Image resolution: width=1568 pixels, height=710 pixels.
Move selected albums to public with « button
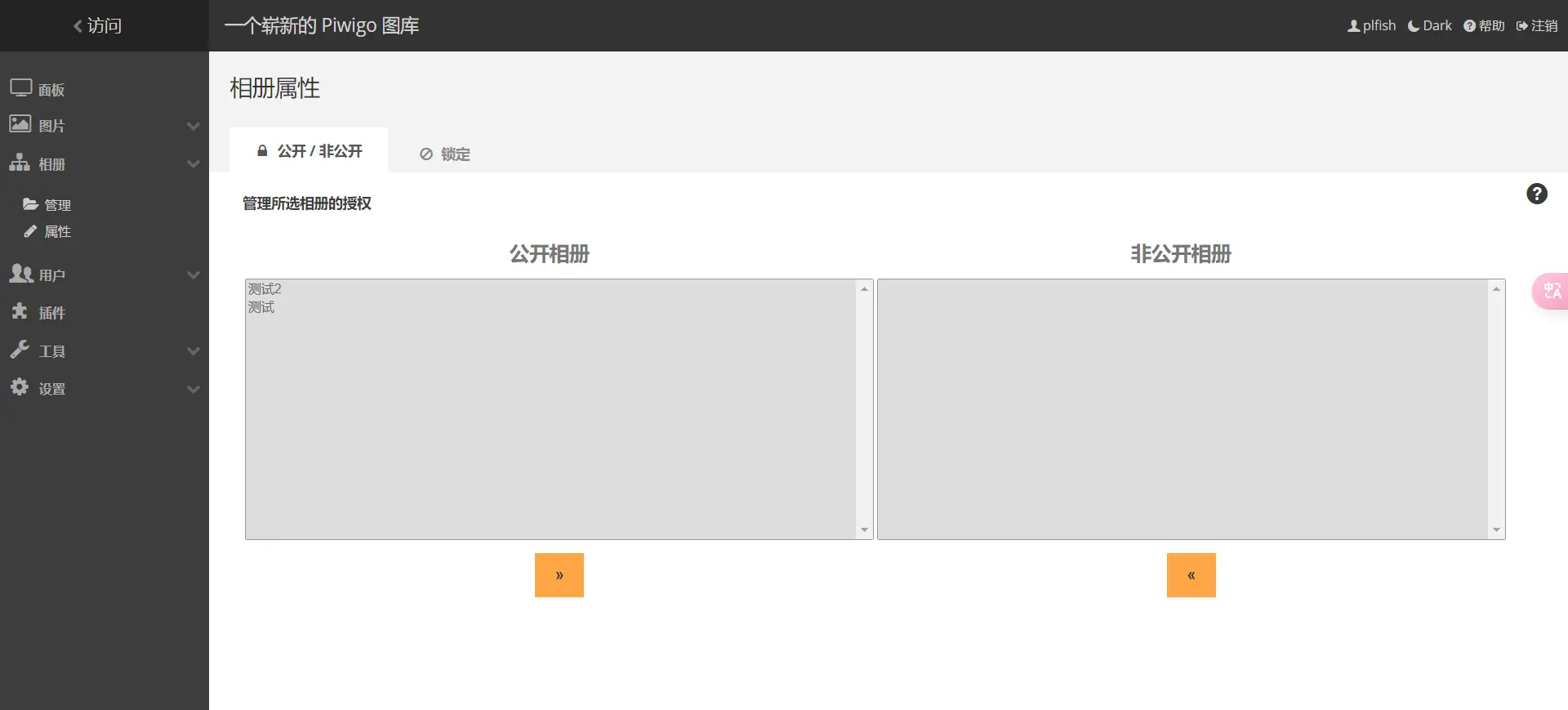[1192, 575]
